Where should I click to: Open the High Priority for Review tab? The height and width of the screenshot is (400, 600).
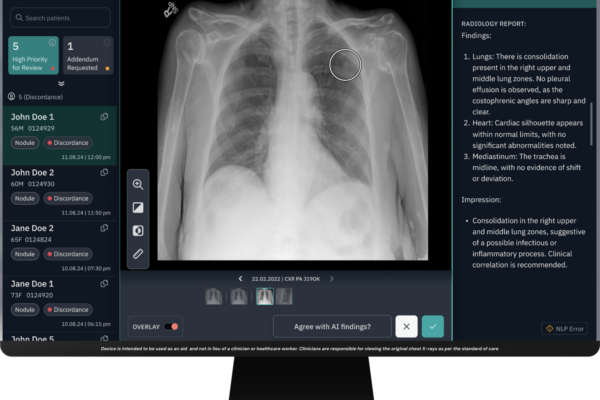click(x=32, y=56)
